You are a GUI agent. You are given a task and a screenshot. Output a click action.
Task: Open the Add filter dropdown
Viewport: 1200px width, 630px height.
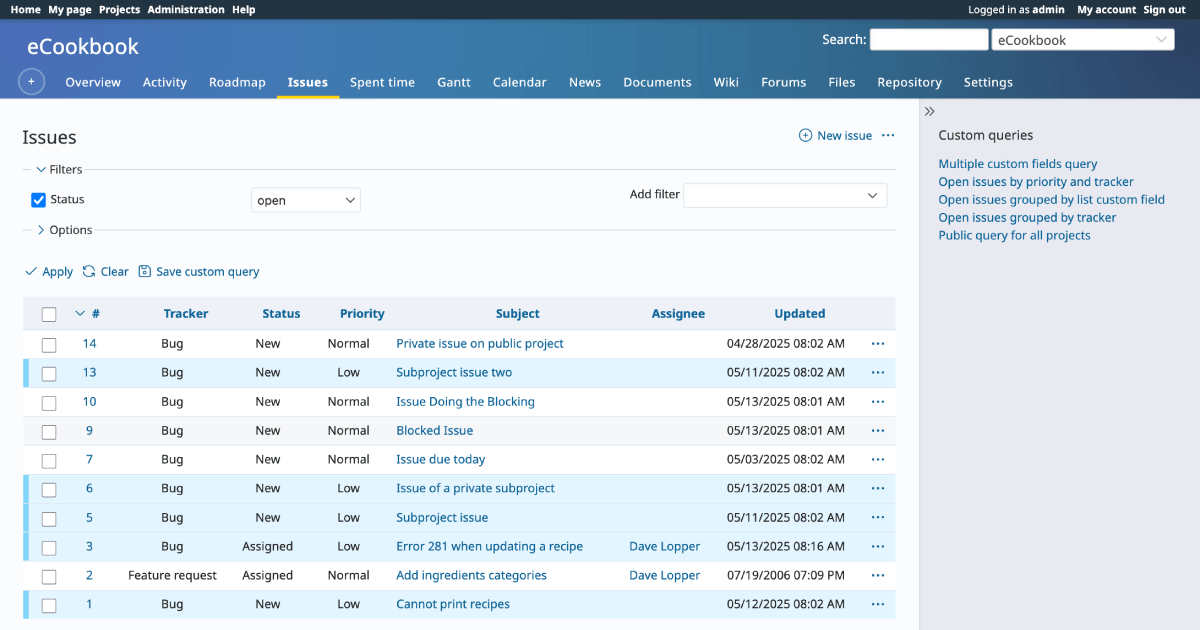point(785,195)
